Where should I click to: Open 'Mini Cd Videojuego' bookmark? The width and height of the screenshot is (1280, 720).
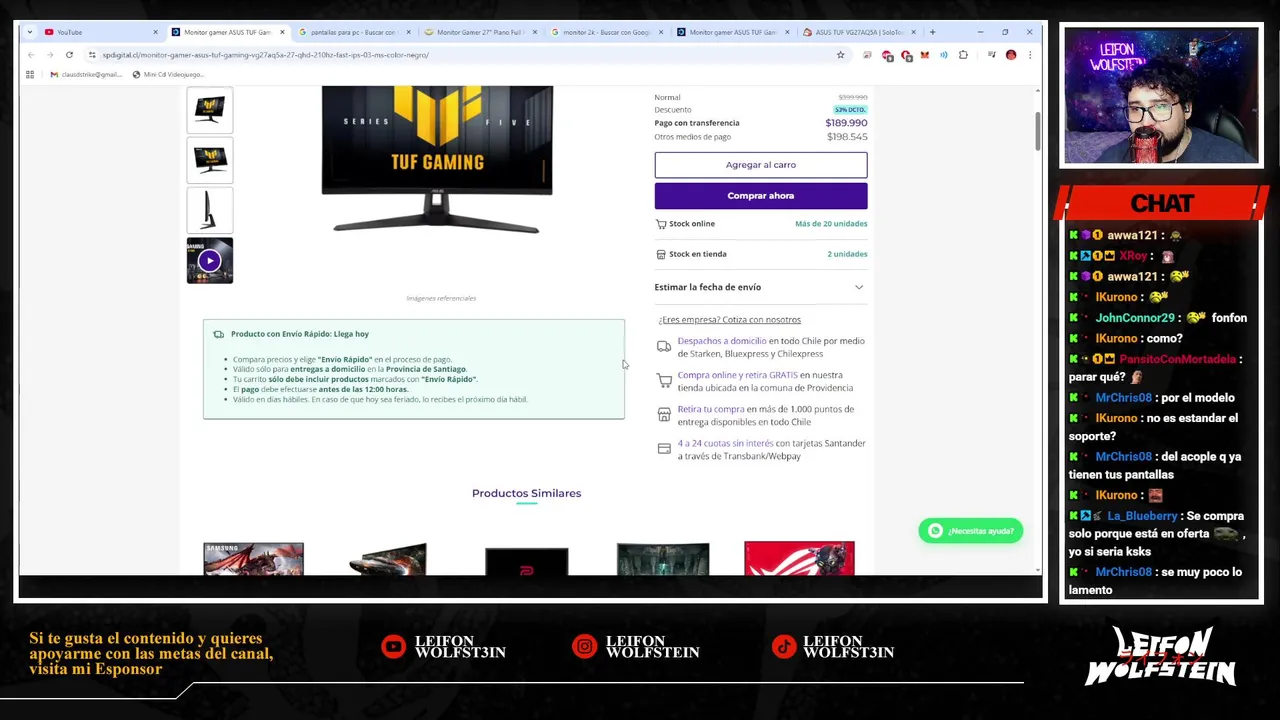168,74
